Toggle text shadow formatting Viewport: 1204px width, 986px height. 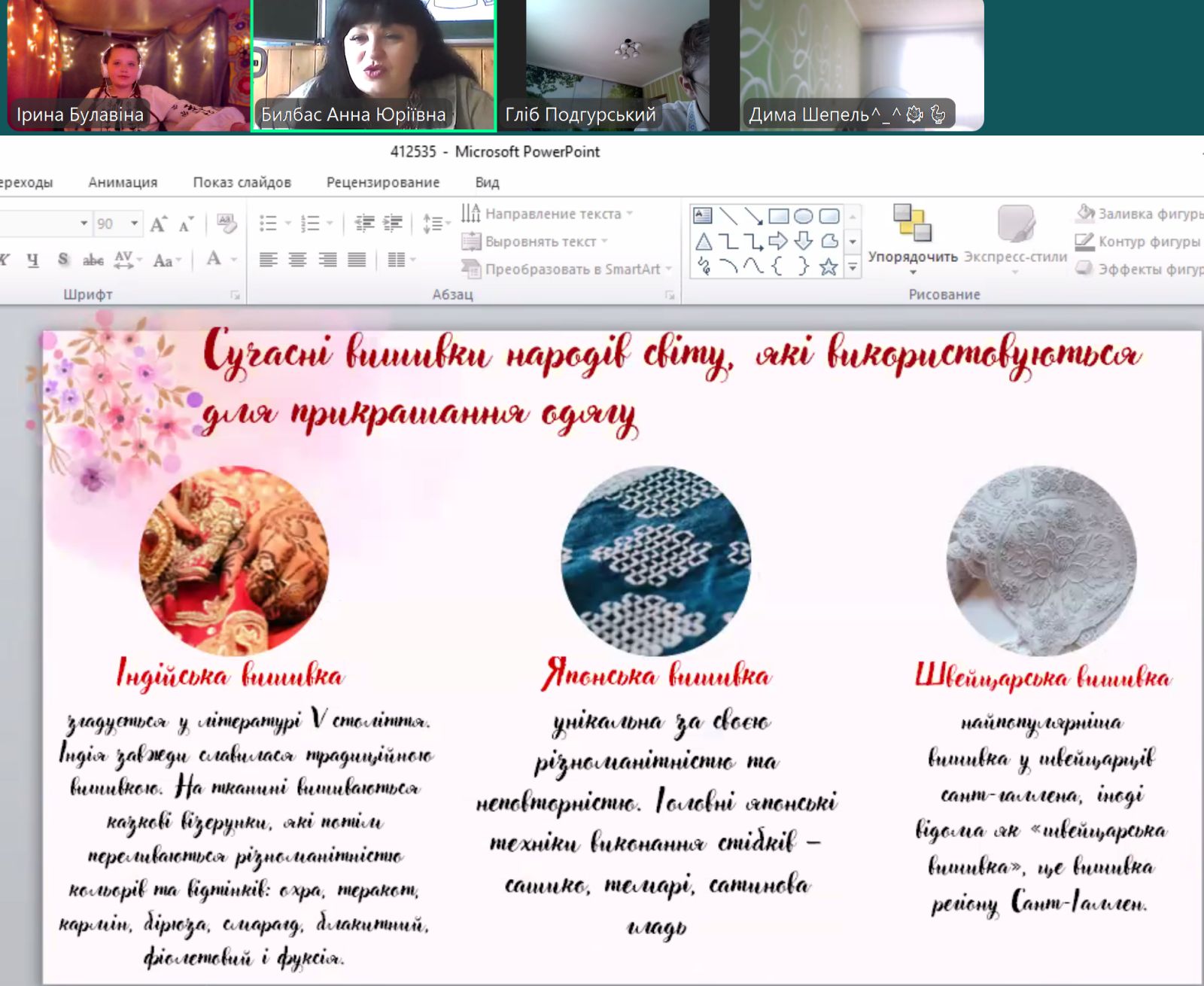(x=63, y=260)
